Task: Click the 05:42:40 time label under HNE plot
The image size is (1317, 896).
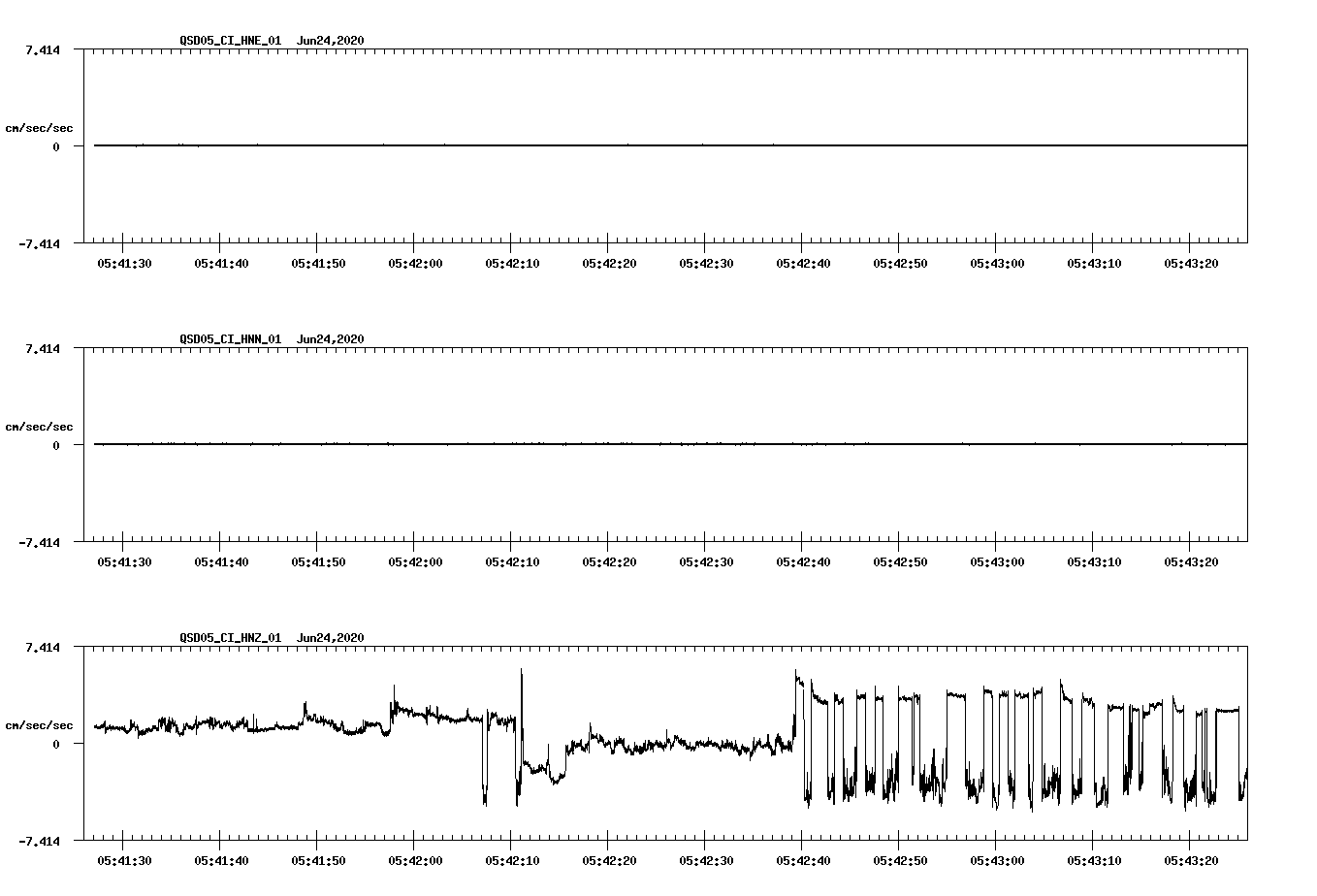Action: point(803,264)
